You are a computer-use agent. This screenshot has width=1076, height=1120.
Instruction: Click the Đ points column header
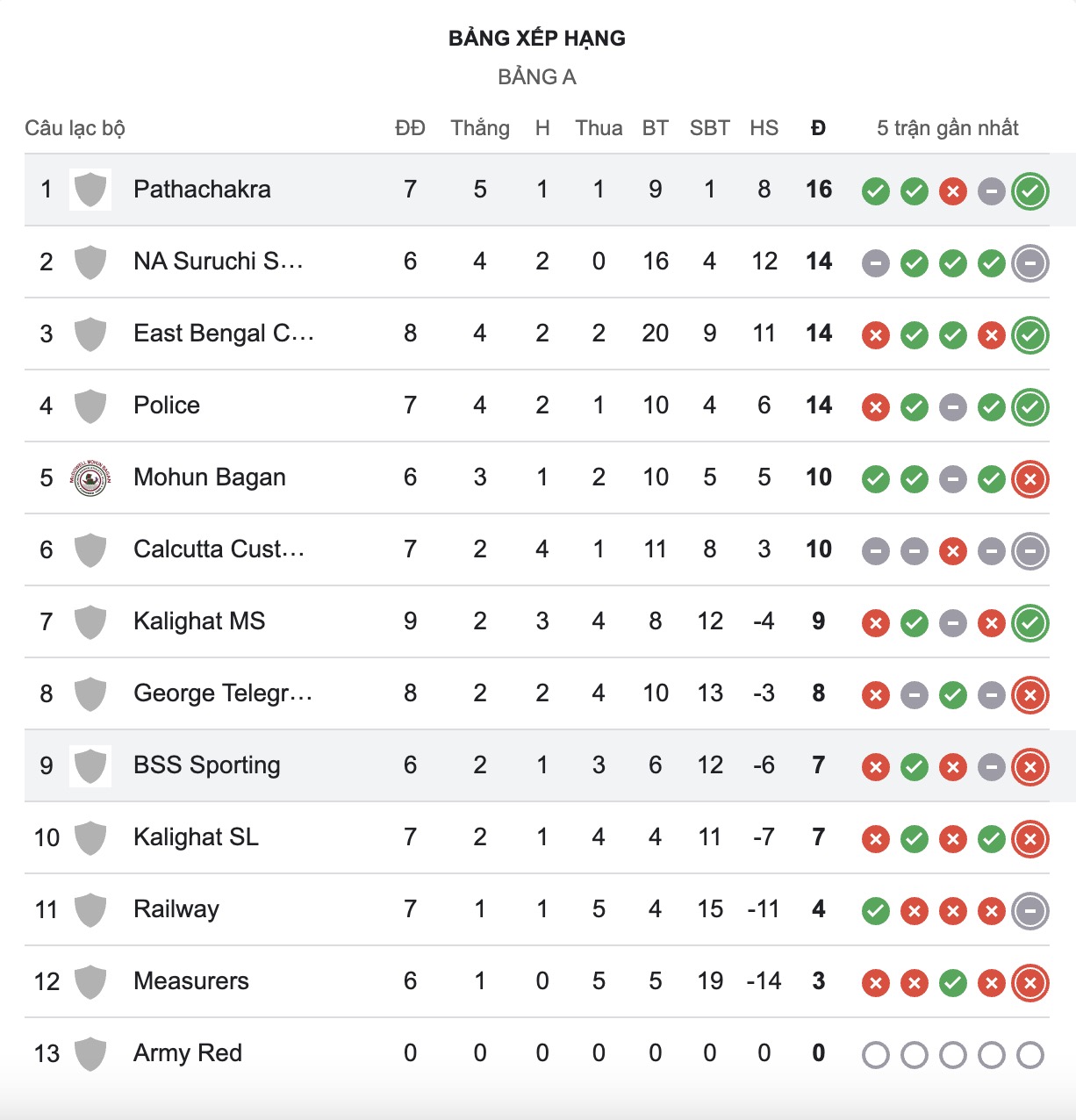coord(819,128)
